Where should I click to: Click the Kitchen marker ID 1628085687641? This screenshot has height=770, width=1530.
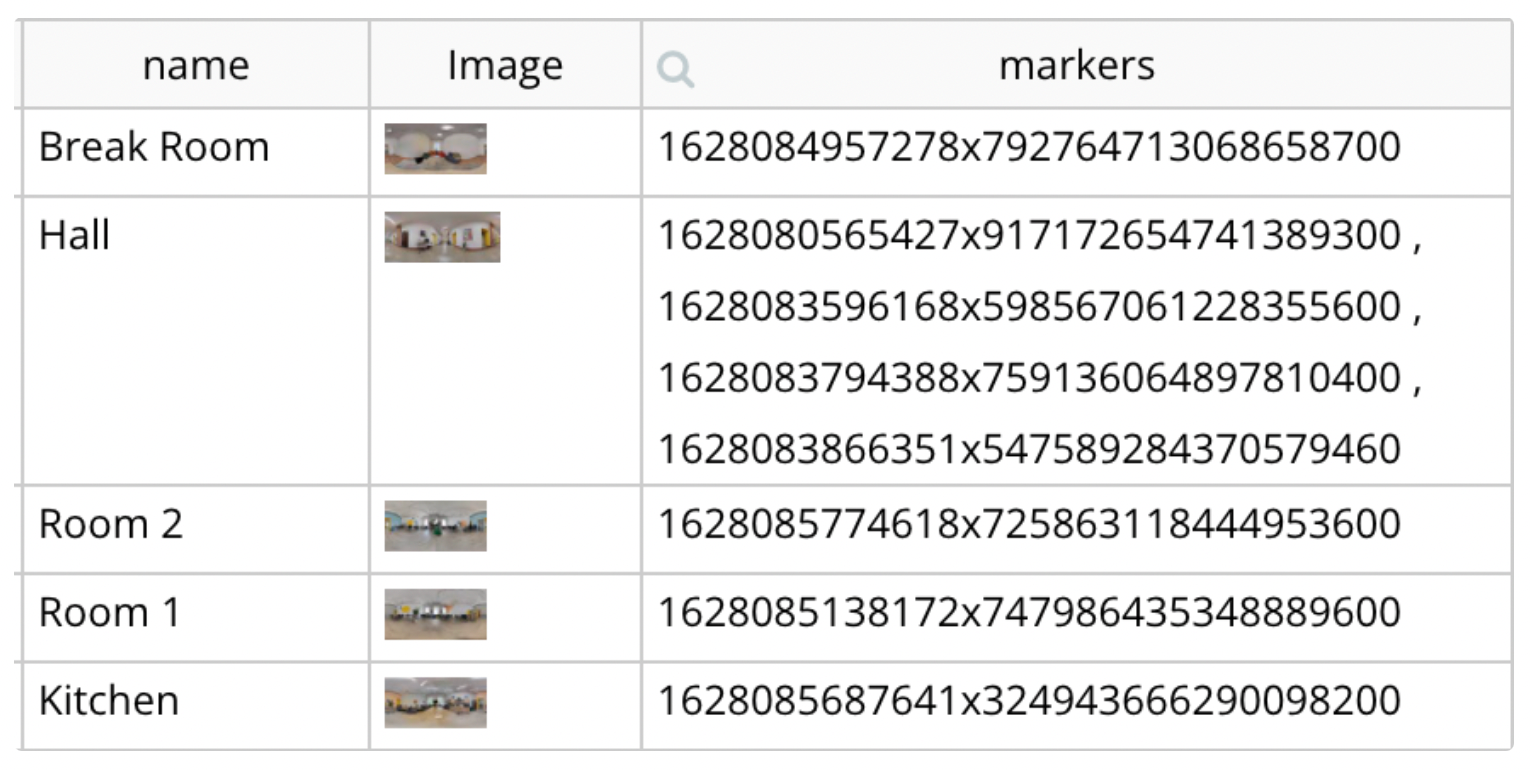[x=1029, y=700]
